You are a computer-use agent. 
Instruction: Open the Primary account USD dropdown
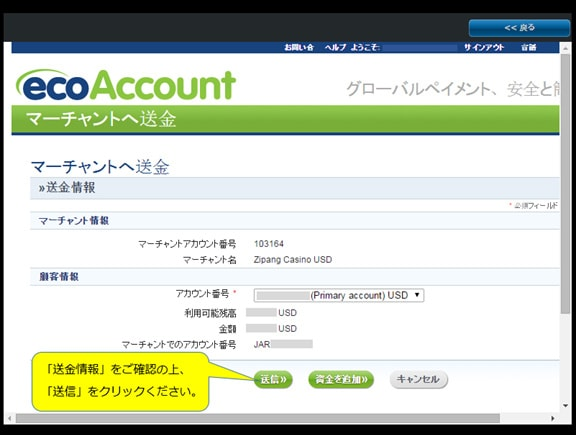click(339, 295)
